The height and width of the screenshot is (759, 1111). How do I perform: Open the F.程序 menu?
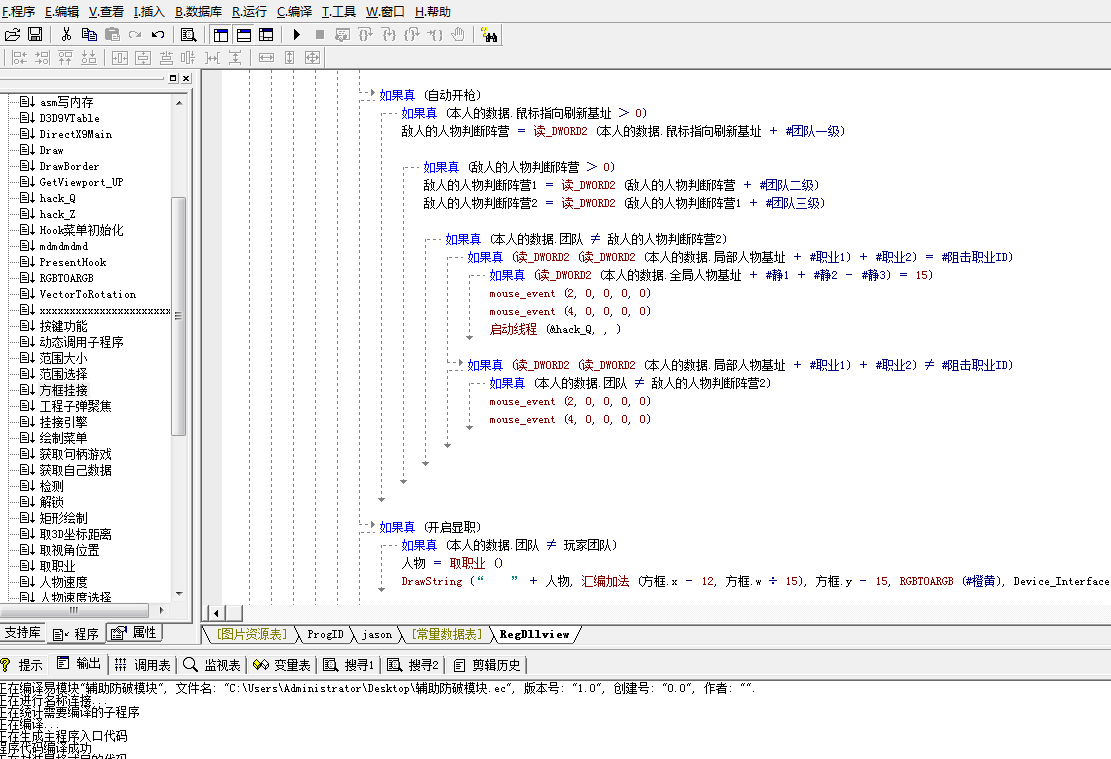tap(18, 11)
